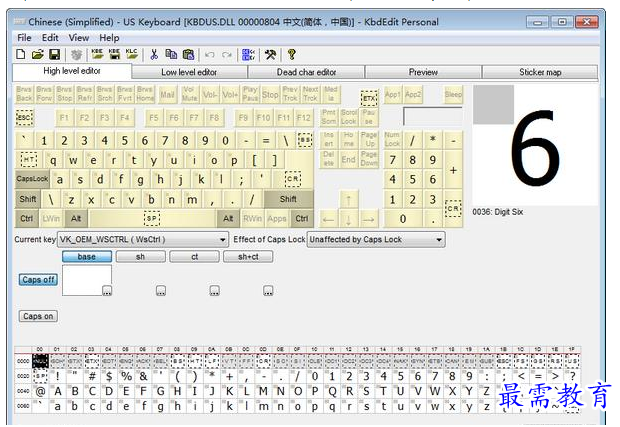The height and width of the screenshot is (427, 620).
Task: Select the ESC key on the keyboard
Action: [24, 117]
